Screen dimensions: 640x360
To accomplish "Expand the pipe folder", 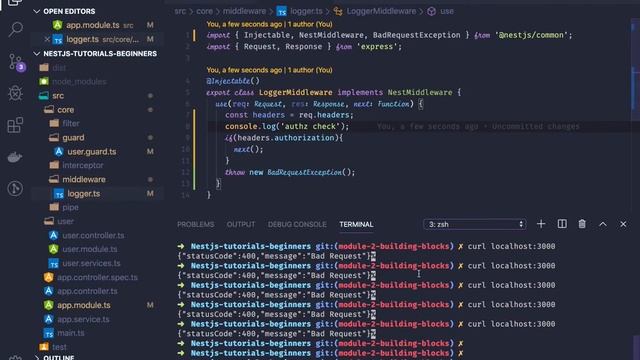I will (x=70, y=207).
